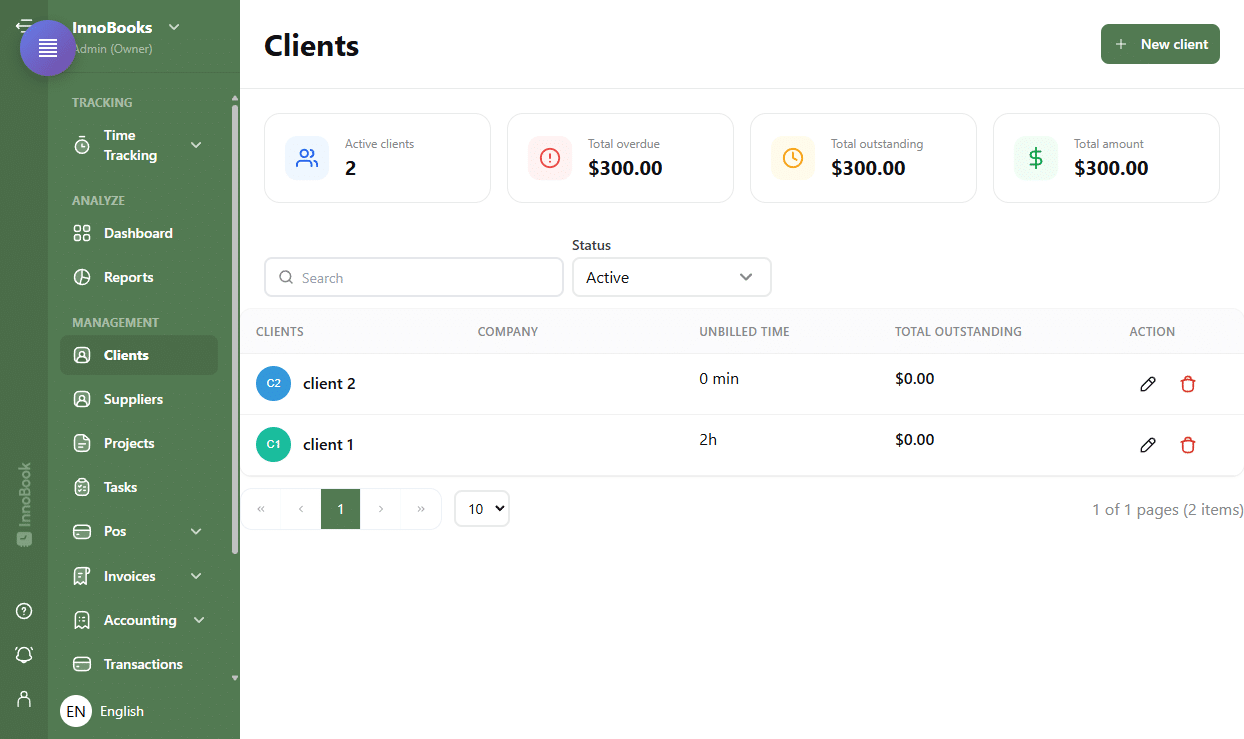1244x739 pixels.
Task: Open Reports section
Action: coord(138,277)
